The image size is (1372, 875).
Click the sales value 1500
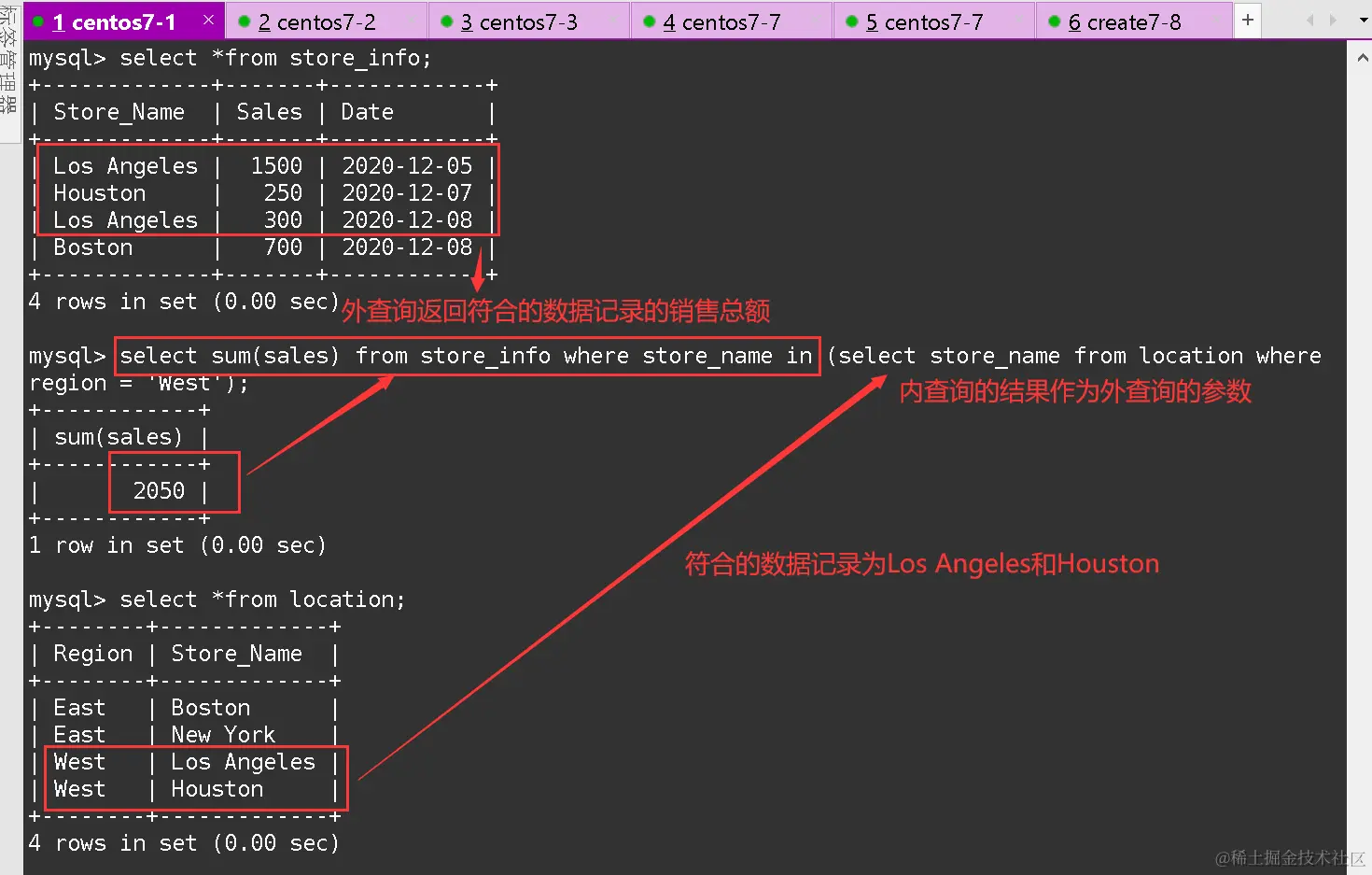276,166
